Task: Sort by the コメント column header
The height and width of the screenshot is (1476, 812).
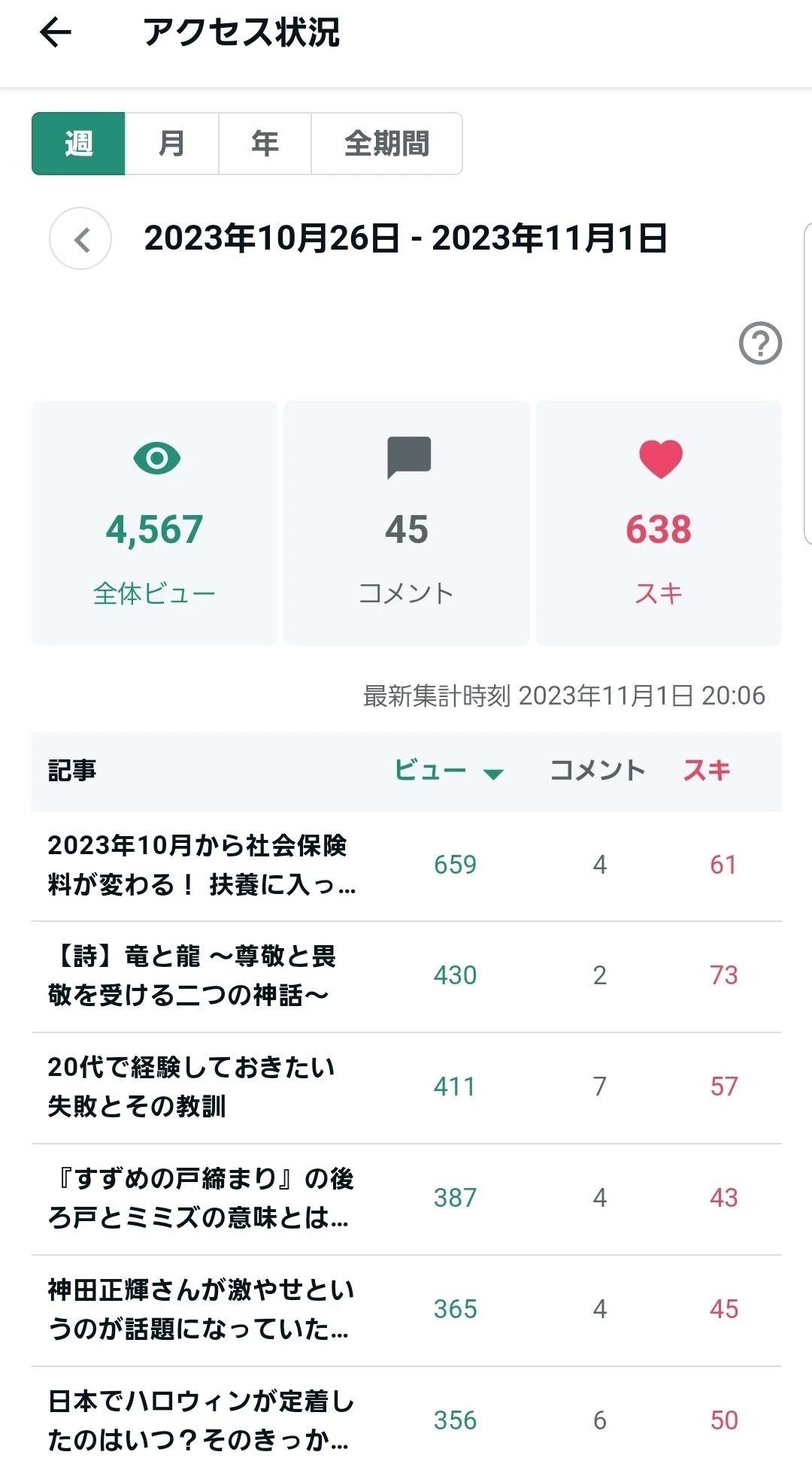Action: 598,771
